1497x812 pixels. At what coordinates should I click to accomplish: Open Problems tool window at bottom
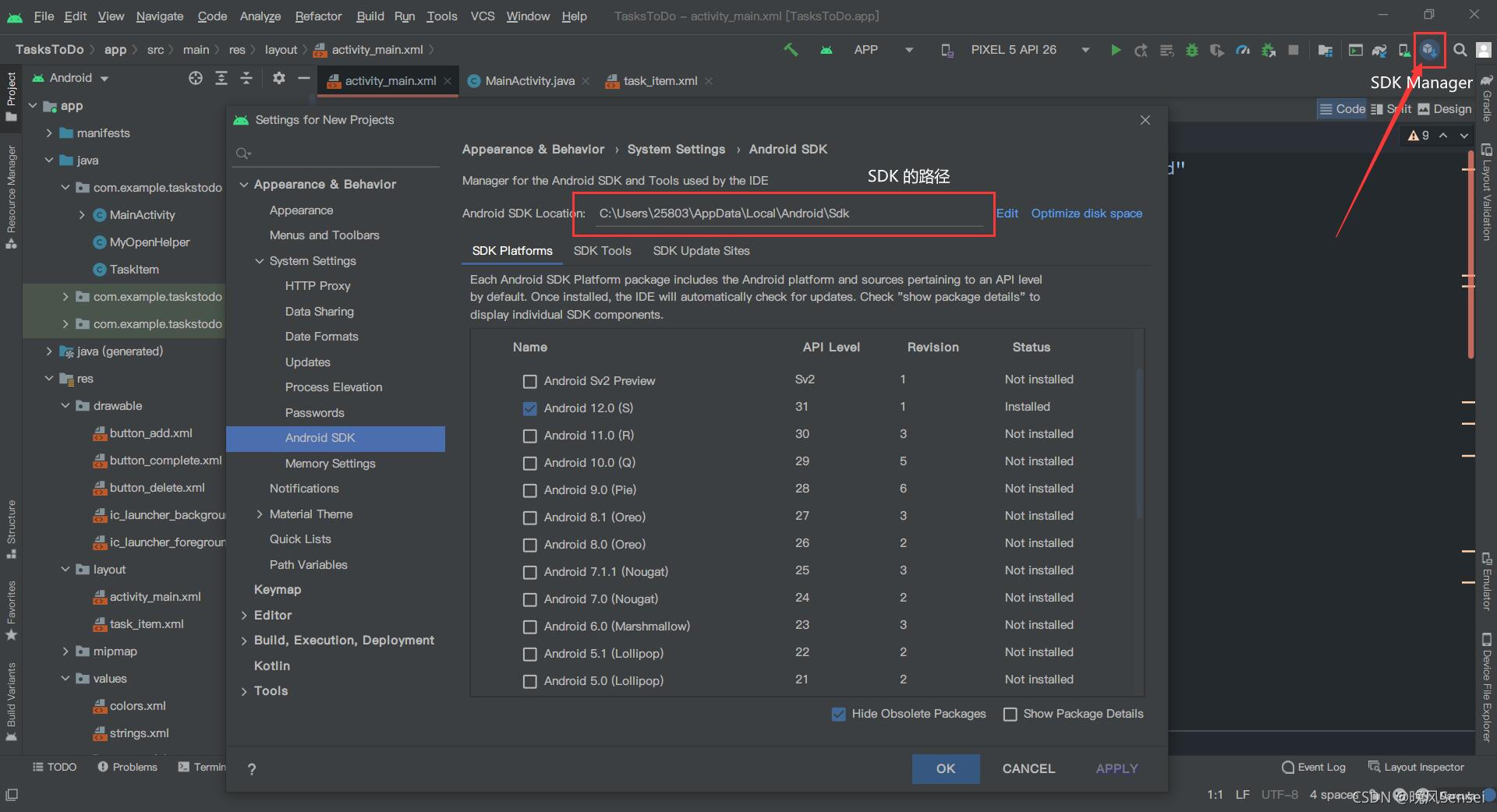pyautogui.click(x=127, y=768)
